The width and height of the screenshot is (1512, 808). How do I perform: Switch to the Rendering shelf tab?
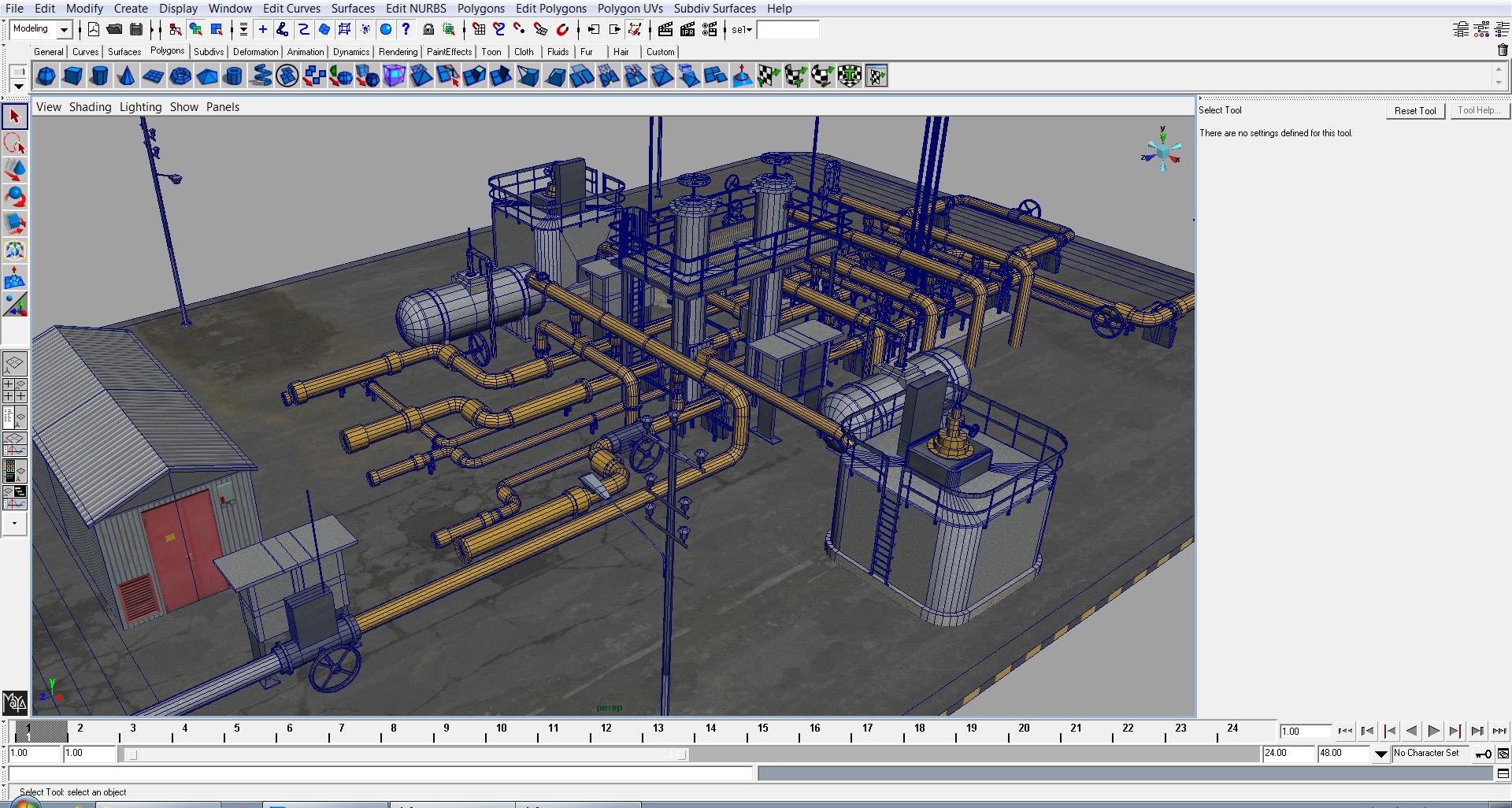398,52
